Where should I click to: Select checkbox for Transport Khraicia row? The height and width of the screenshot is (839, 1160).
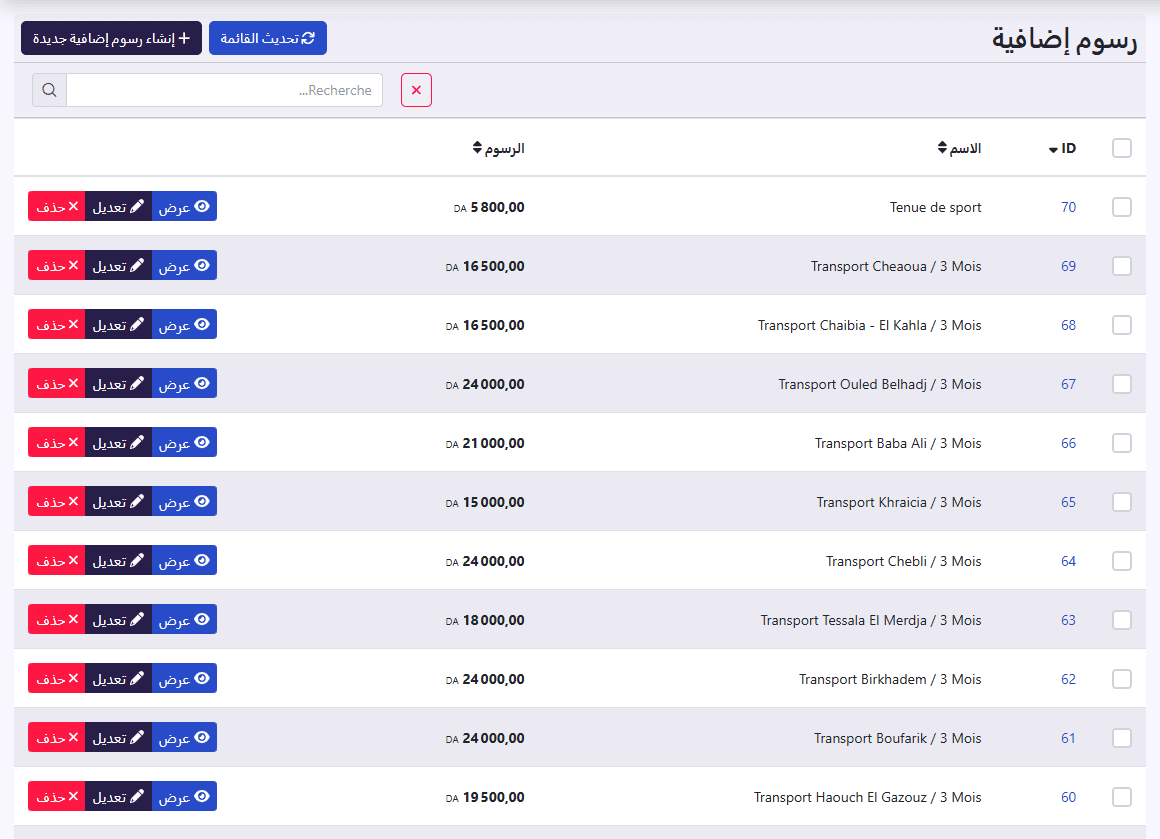click(1122, 502)
